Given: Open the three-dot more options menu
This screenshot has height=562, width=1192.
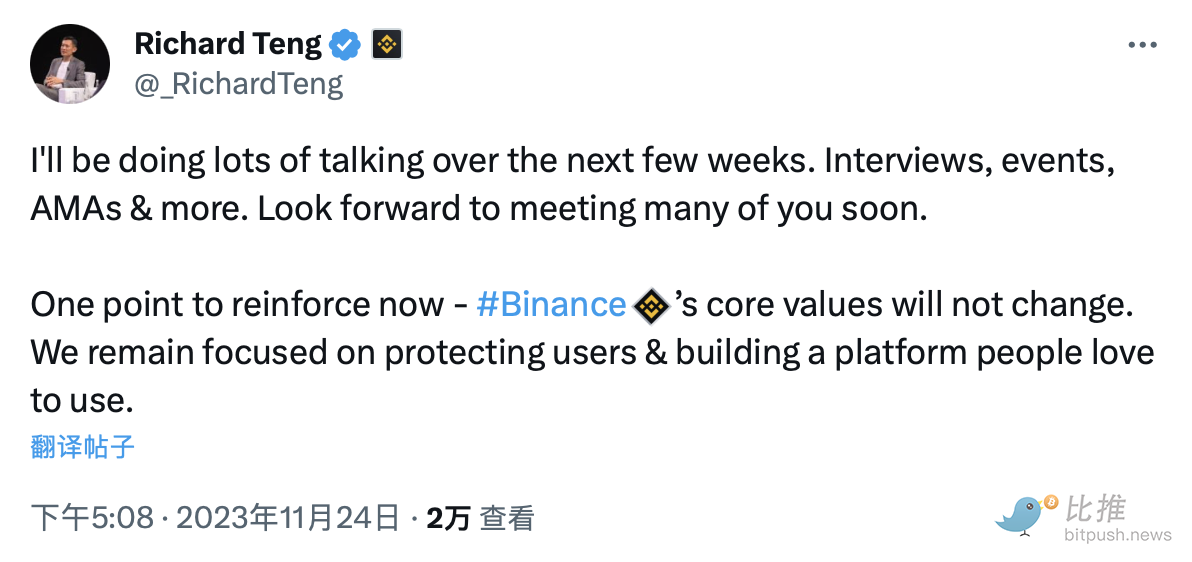Looking at the screenshot, I should pos(1142,45).
